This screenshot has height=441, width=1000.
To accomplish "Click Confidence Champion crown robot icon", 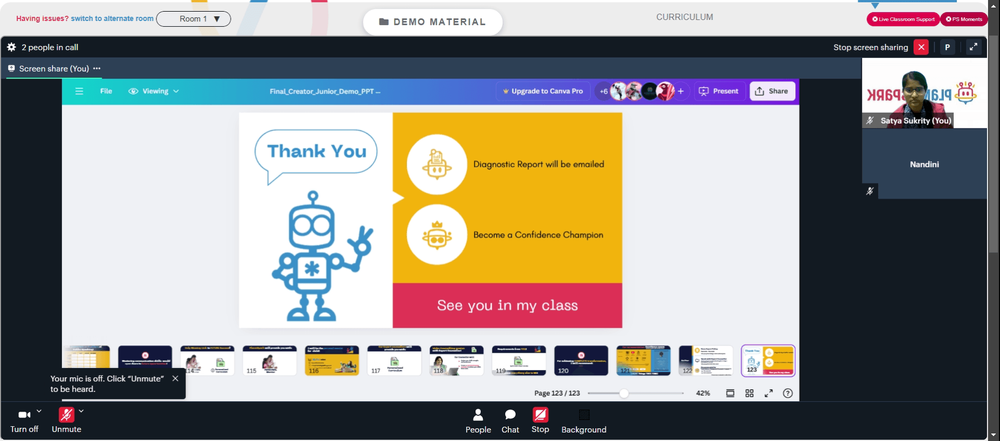I will [437, 235].
